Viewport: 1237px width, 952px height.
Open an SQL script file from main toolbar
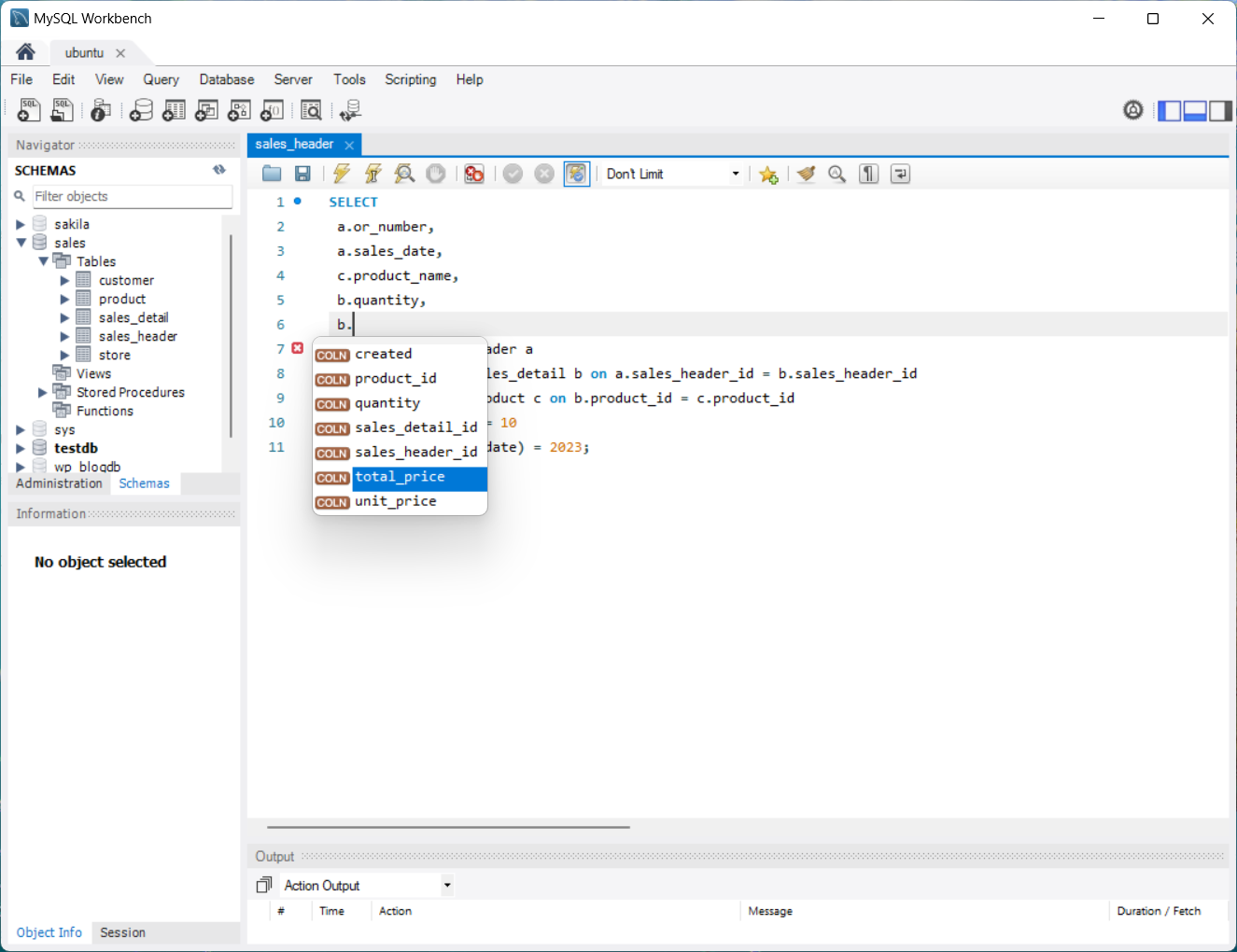62,110
